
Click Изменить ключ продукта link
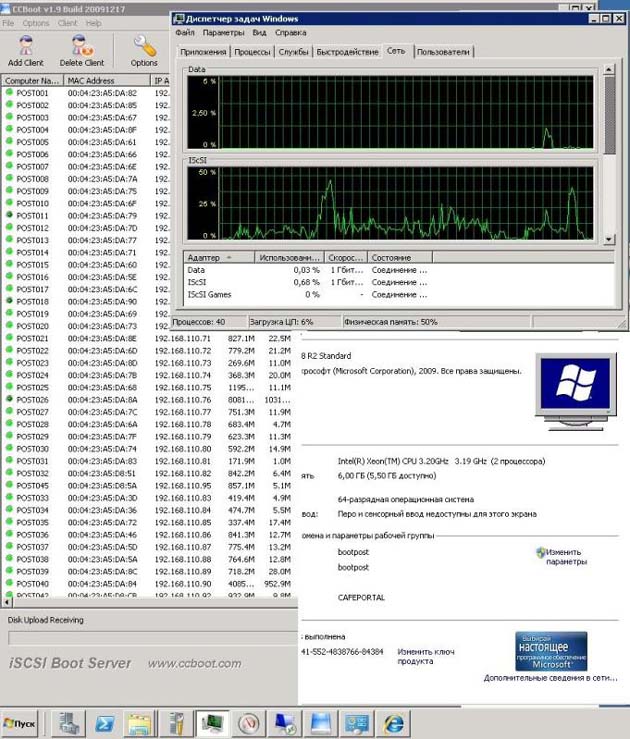tap(425, 656)
